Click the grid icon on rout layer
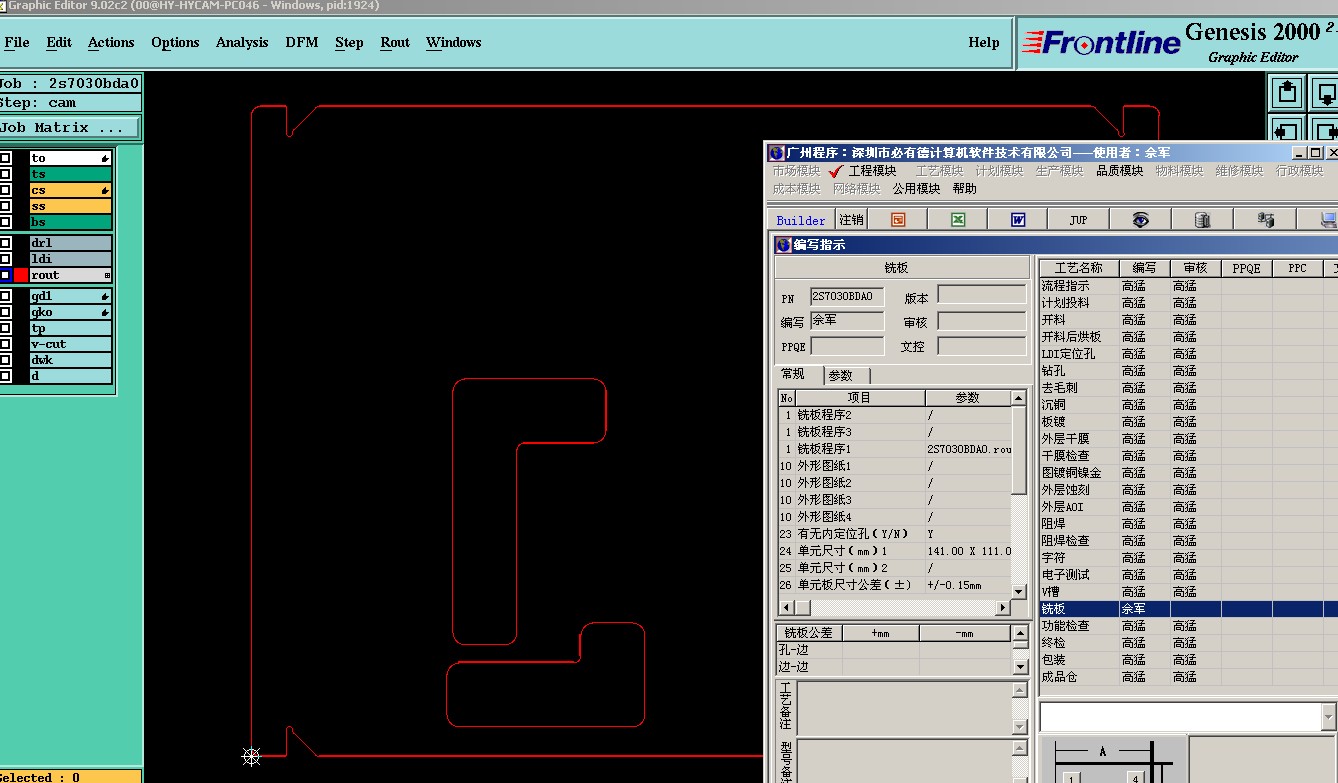This screenshot has height=783, width=1338. [107, 275]
